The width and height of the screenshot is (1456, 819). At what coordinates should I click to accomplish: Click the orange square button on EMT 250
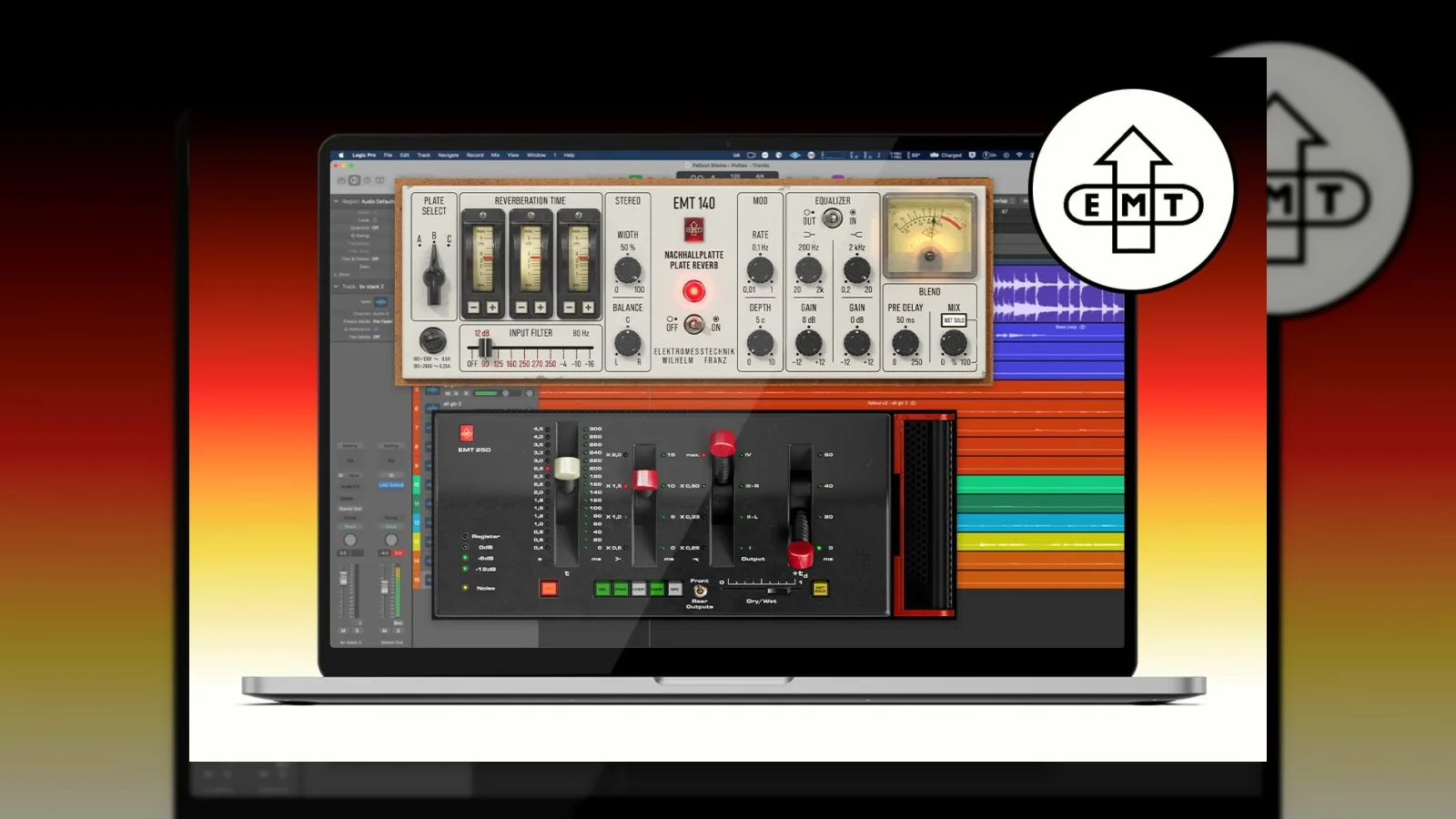point(549,589)
